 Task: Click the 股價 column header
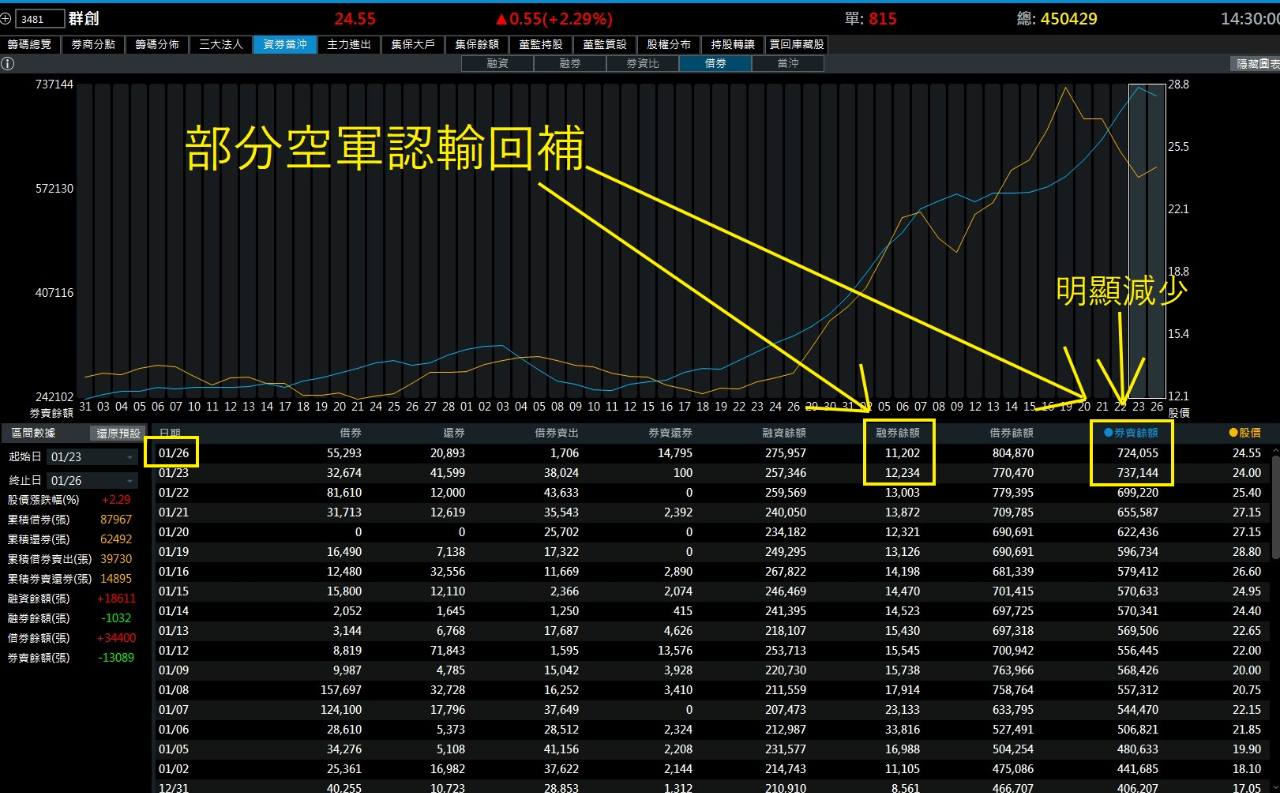(x=1244, y=433)
